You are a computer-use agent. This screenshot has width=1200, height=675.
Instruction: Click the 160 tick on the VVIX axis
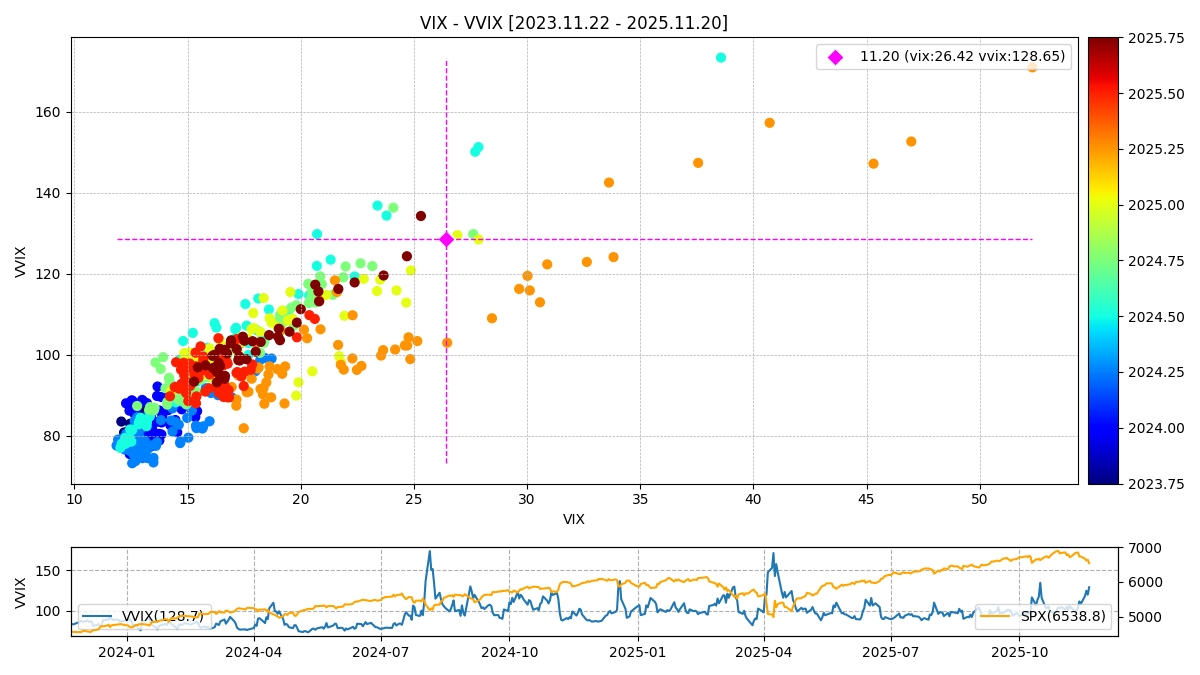[x=50, y=113]
